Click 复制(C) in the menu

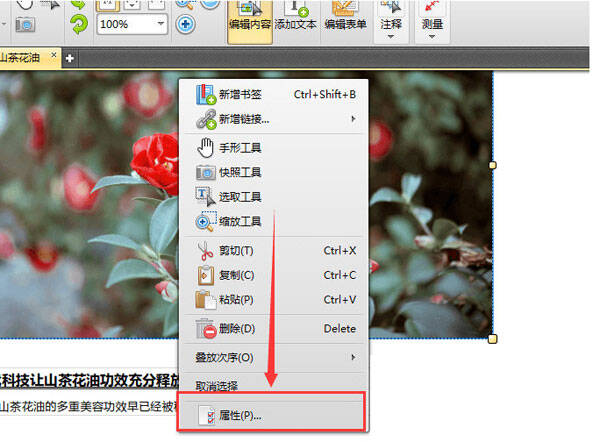[x=274, y=275]
